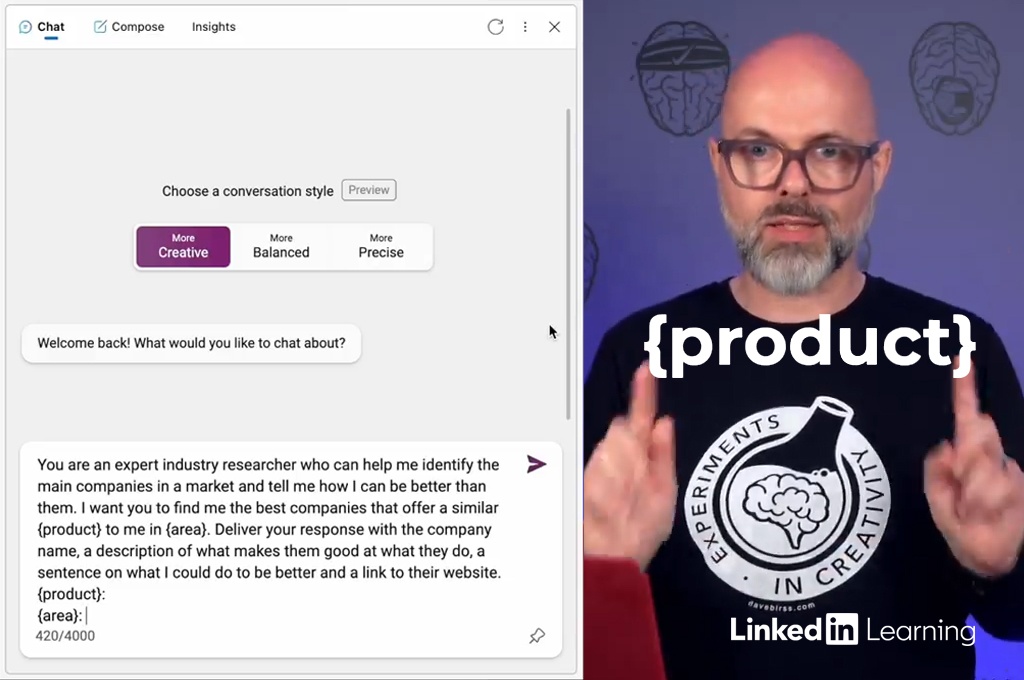Click the Preview badge
The width and height of the screenshot is (1024, 680).
pyautogui.click(x=369, y=190)
